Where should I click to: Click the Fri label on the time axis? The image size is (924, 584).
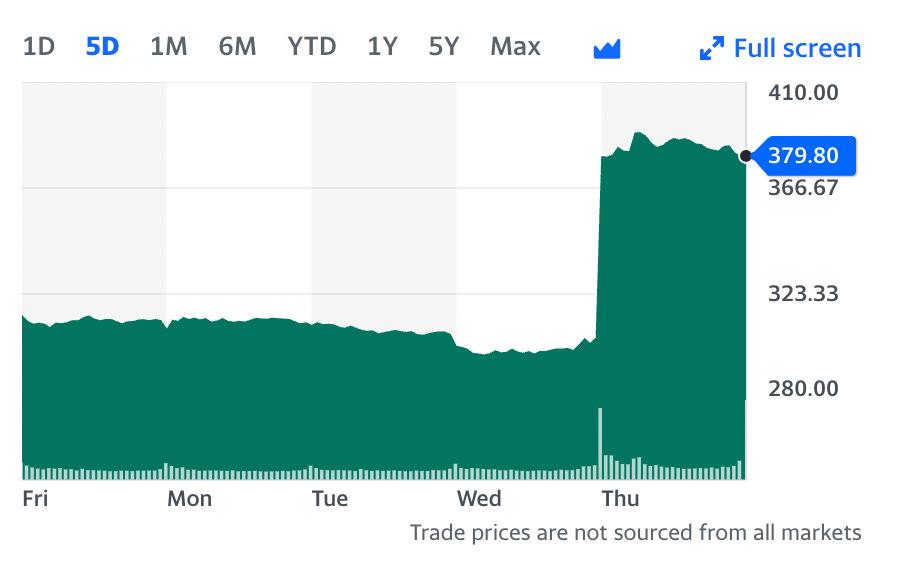coord(35,497)
